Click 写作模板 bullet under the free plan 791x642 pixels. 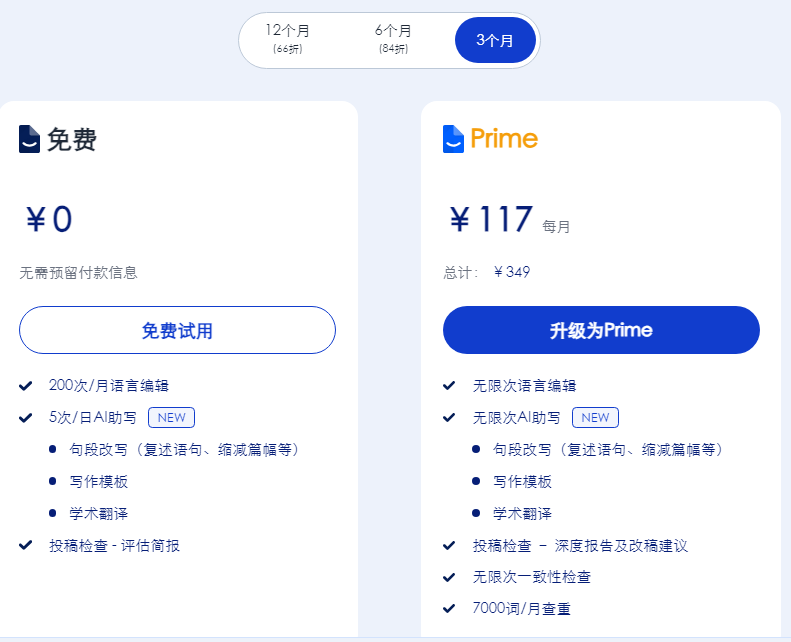coord(98,482)
